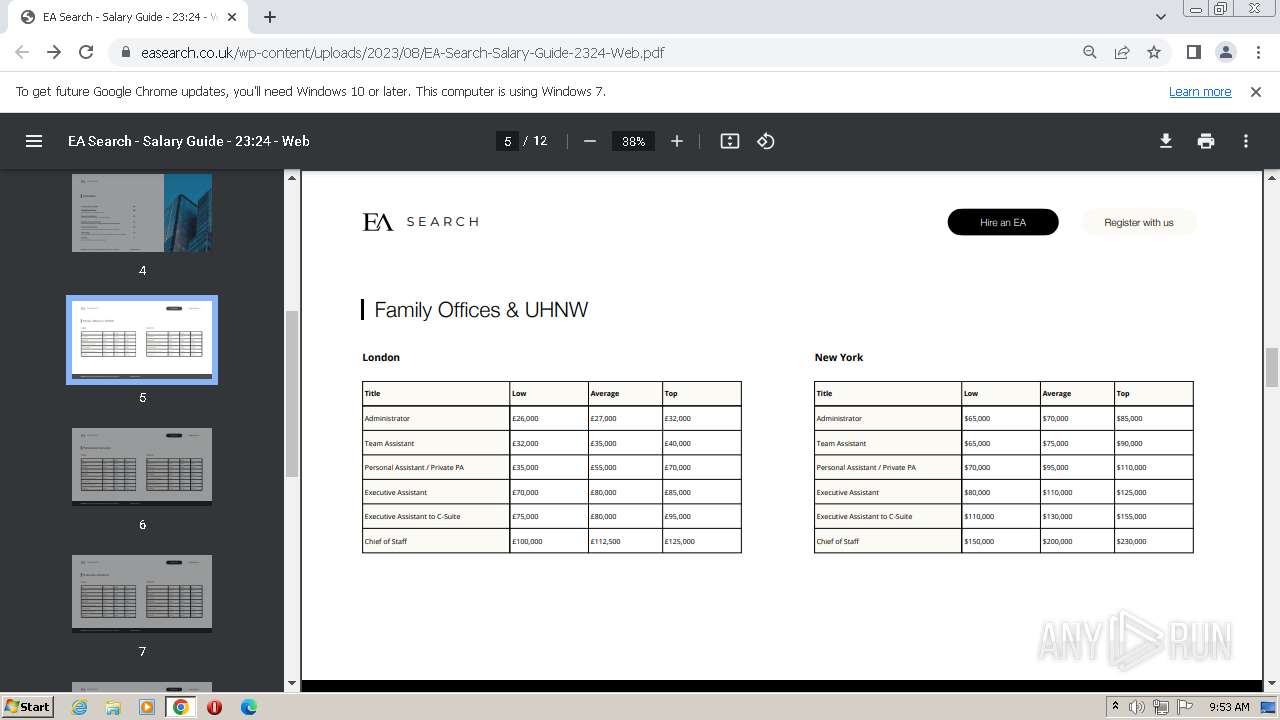Click the Chrome taskbar icon
The image size is (1280, 720).
pyautogui.click(x=181, y=707)
